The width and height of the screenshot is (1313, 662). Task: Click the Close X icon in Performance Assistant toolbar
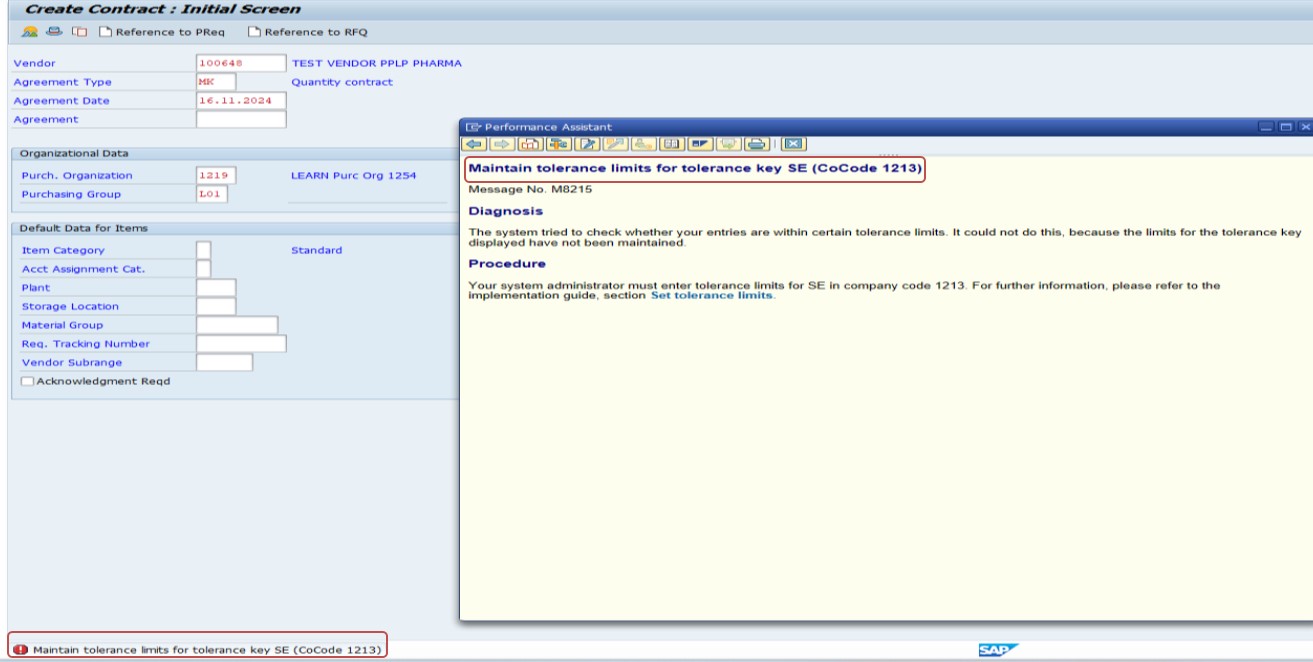pos(793,145)
